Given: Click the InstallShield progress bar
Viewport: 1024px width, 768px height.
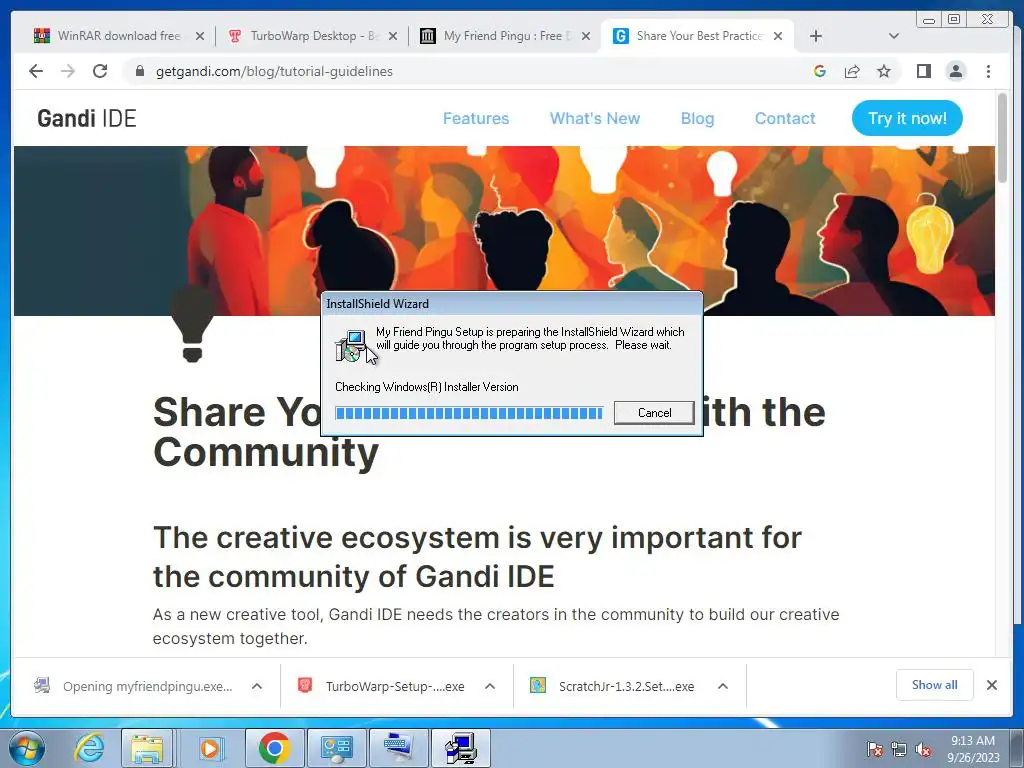Looking at the screenshot, I should (x=468, y=413).
